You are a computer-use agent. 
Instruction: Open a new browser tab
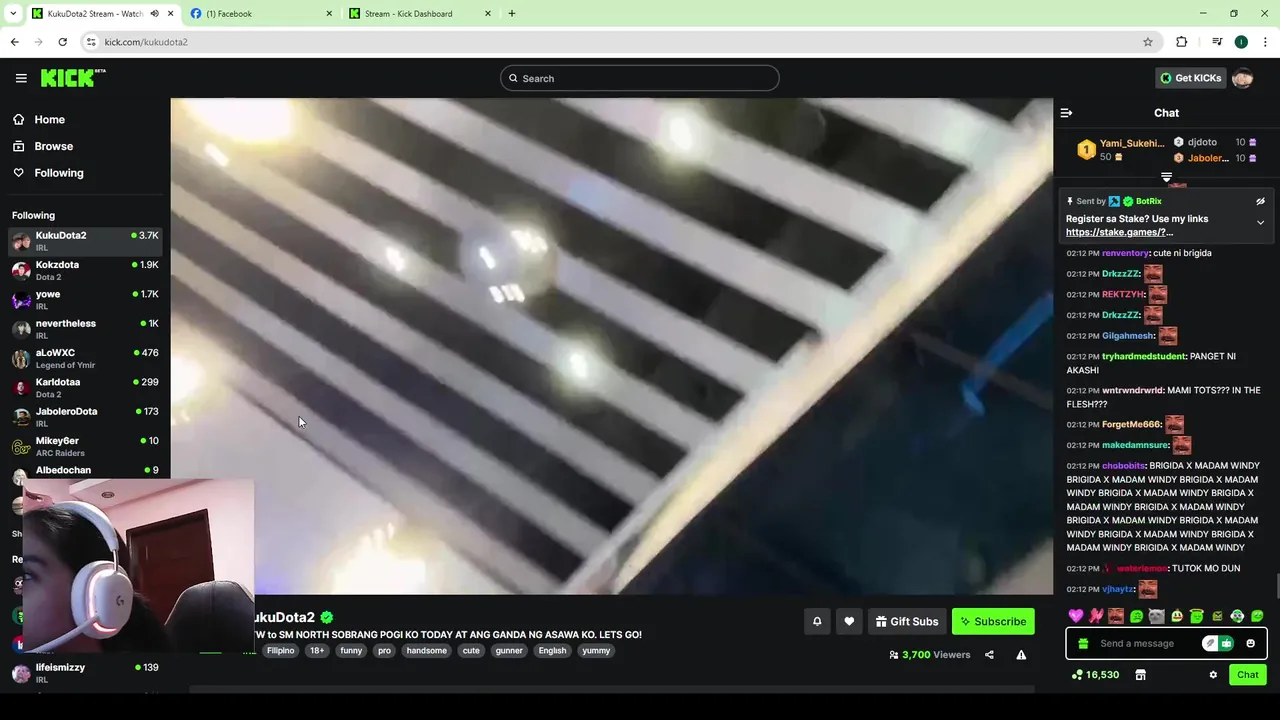512,14
